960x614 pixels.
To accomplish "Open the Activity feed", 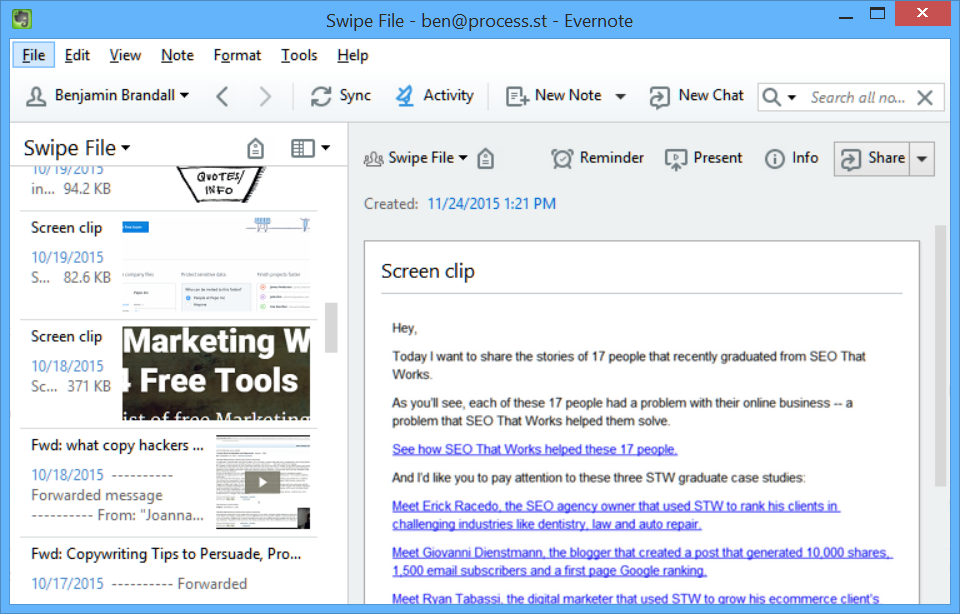I will [435, 96].
